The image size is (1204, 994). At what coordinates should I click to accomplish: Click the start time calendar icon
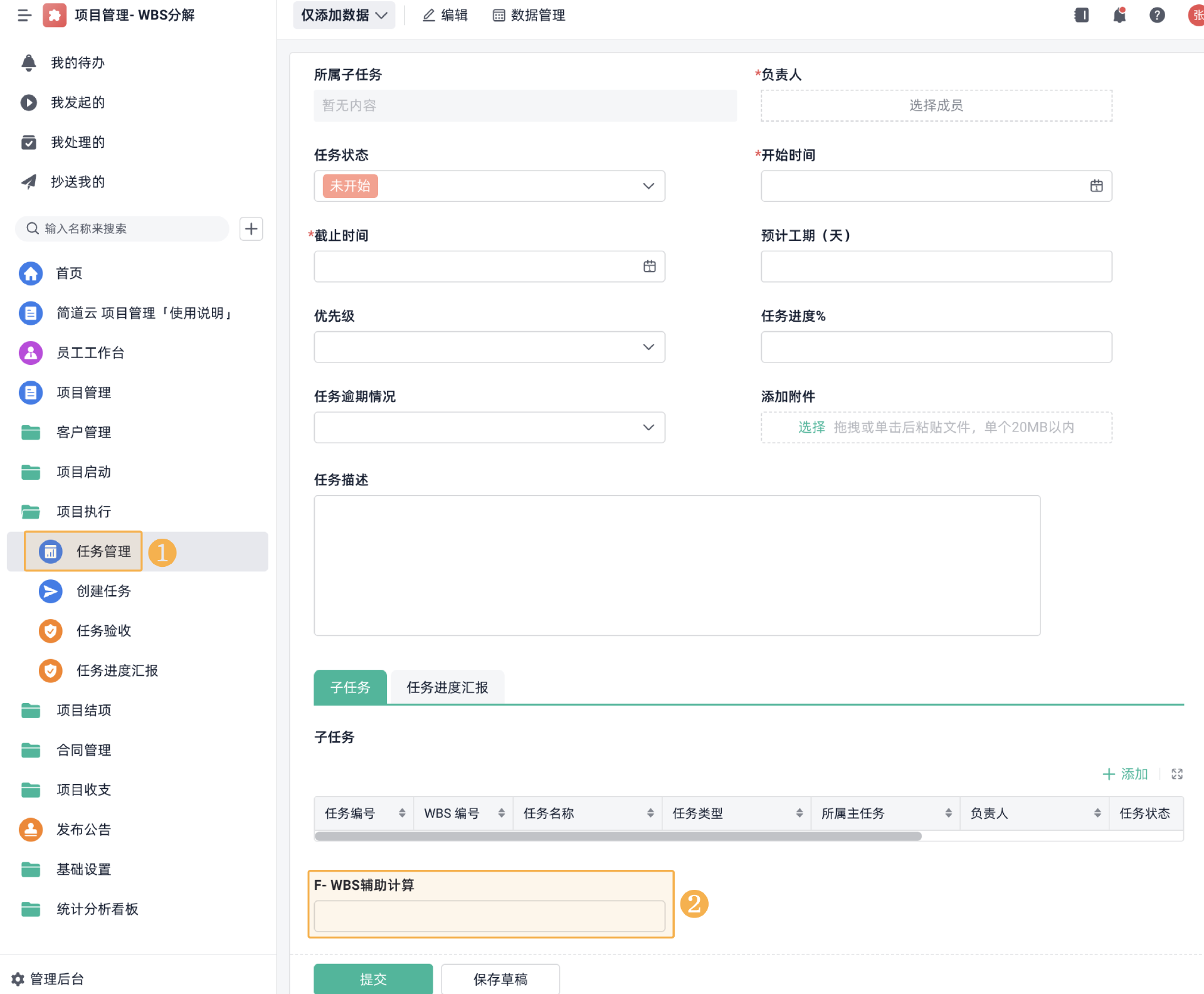(1096, 186)
